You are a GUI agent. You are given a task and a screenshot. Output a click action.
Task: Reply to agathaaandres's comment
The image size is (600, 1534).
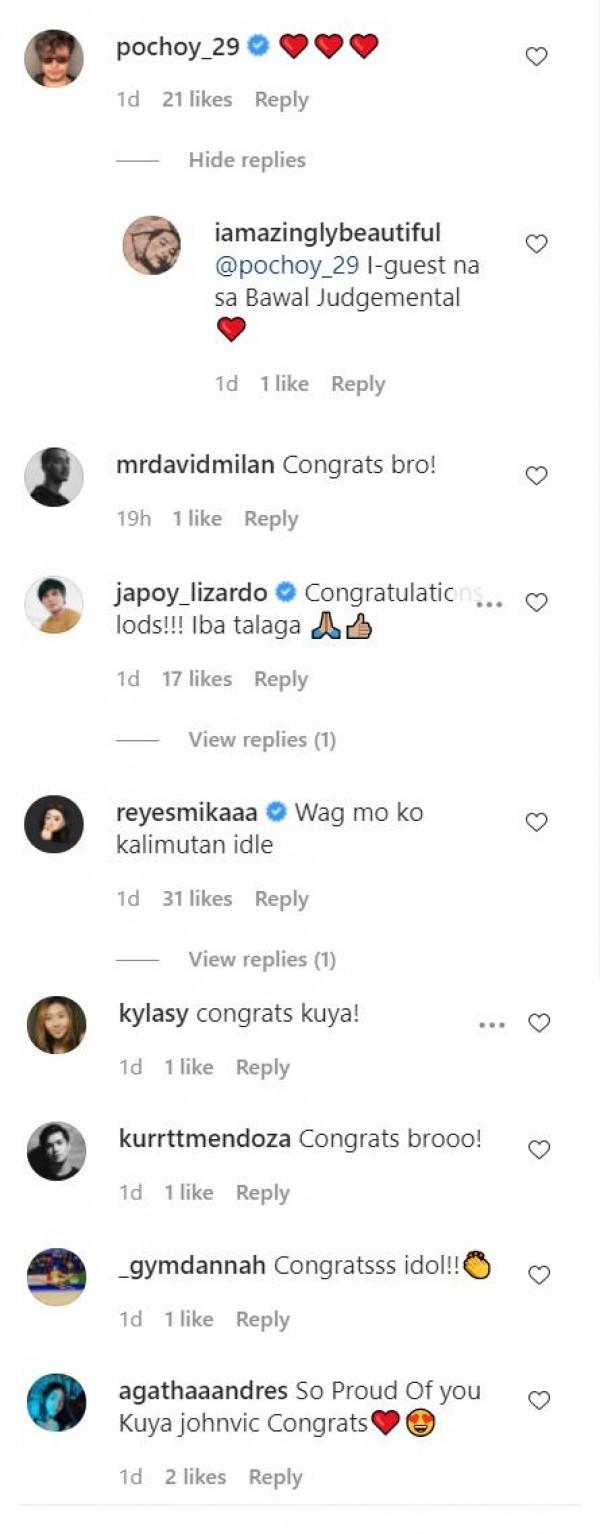click(275, 1477)
